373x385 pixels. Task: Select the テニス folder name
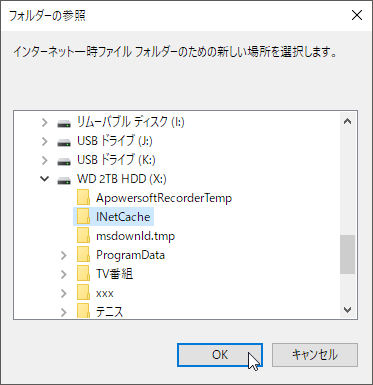pos(110,312)
